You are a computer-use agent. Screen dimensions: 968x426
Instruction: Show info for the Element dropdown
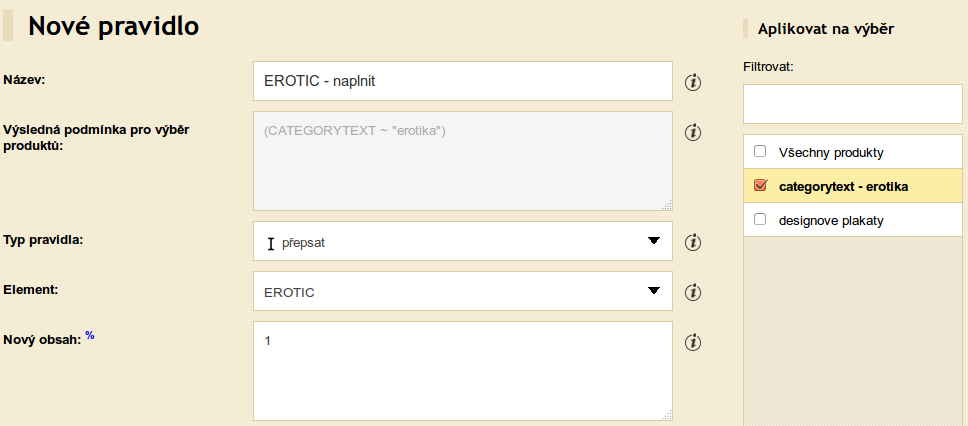pyautogui.click(x=693, y=291)
